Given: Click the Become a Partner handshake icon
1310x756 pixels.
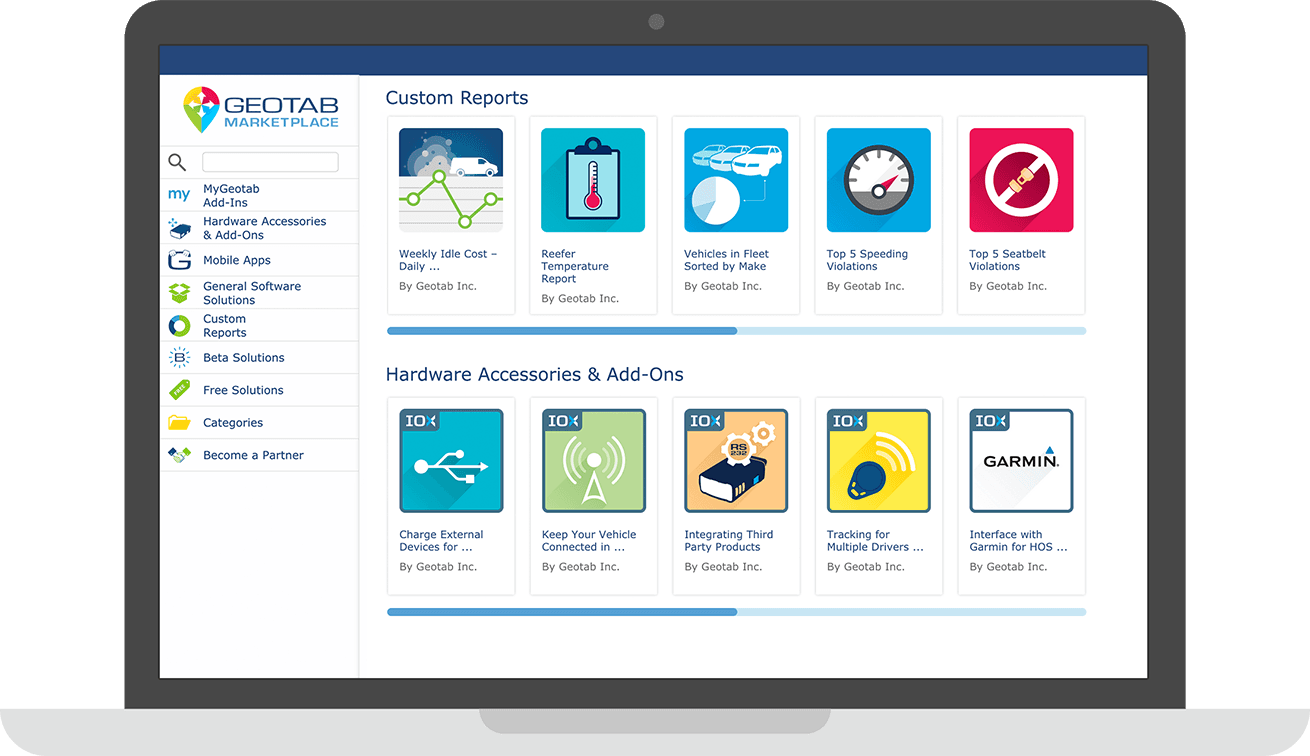Looking at the screenshot, I should pyautogui.click(x=178, y=455).
